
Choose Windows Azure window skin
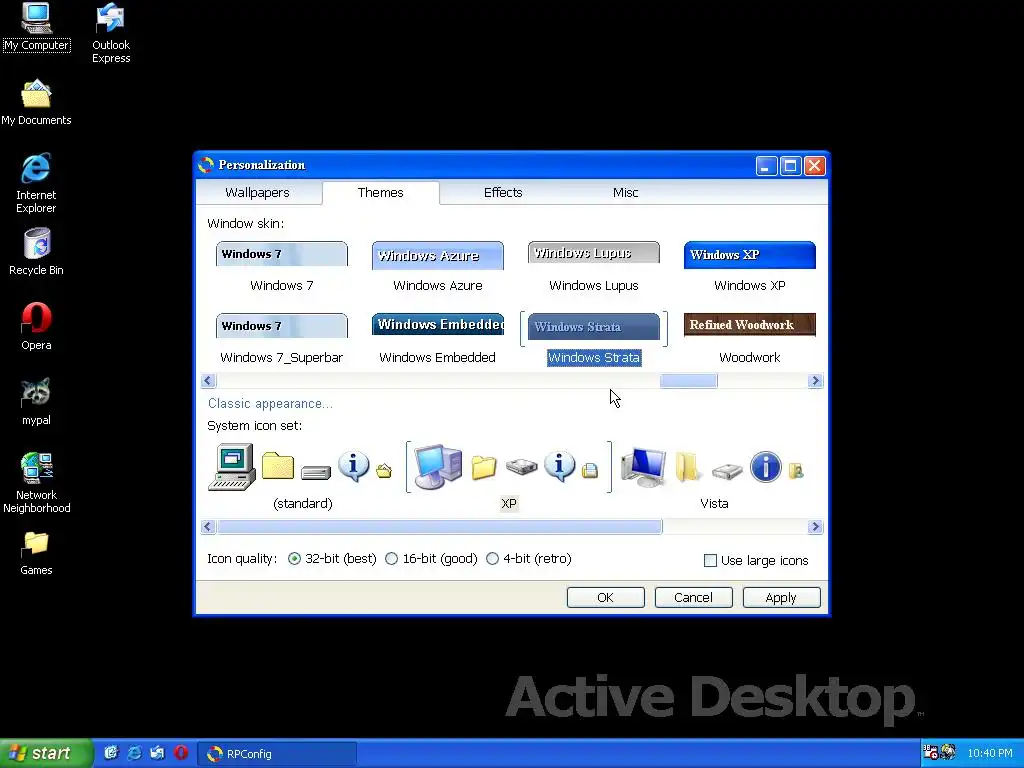(x=438, y=267)
